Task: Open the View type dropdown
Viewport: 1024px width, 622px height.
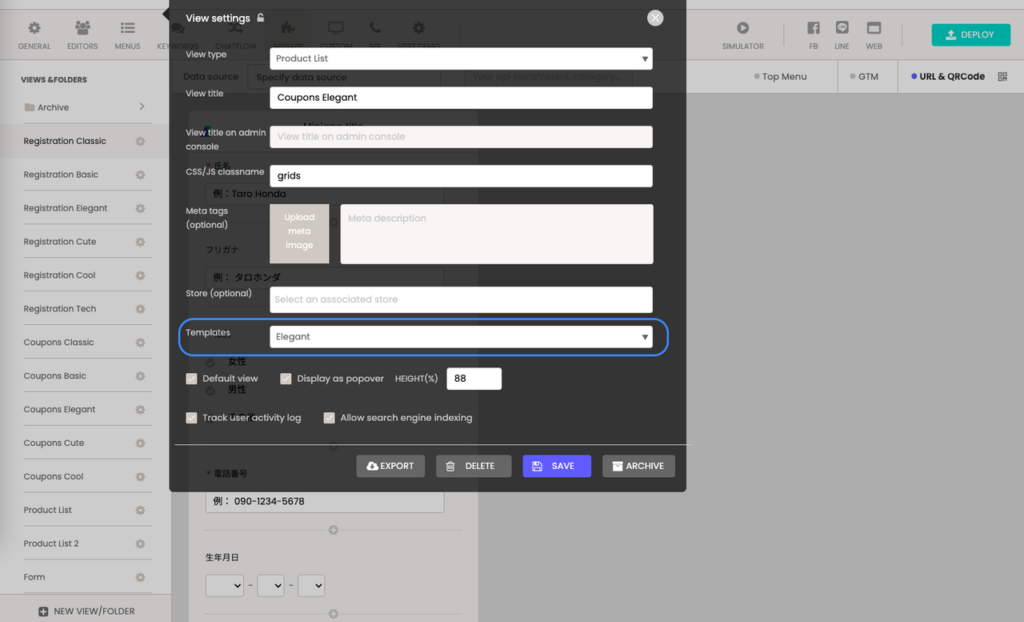Action: pyautogui.click(x=461, y=59)
